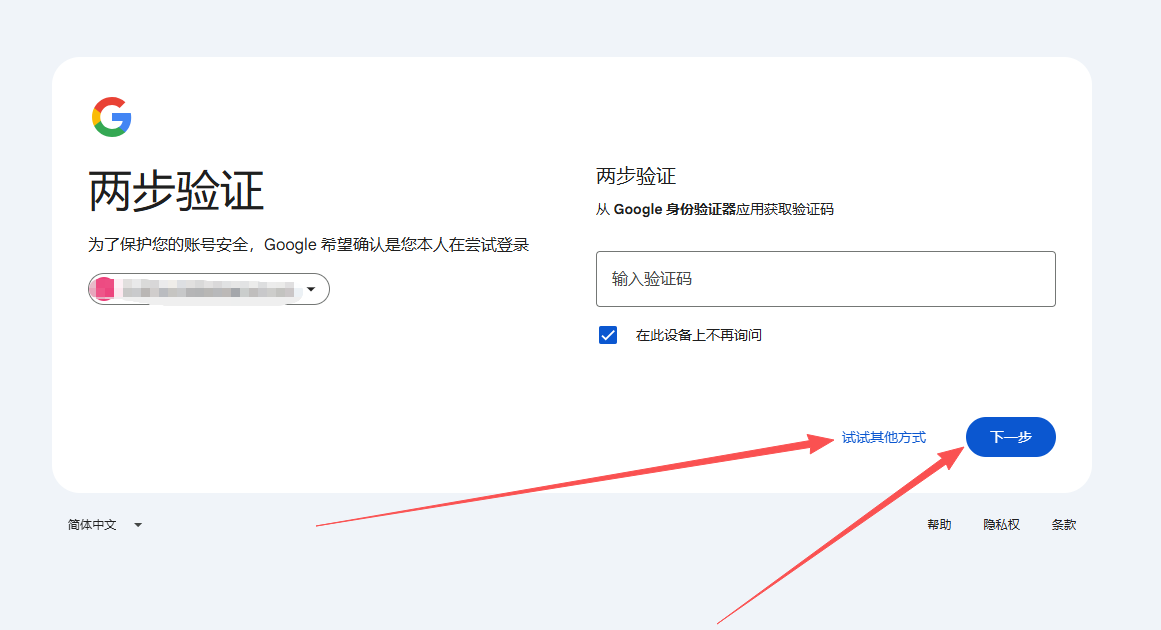The width and height of the screenshot is (1161, 630).
Task: Click the 从 Google 身份验证器应用获取验证码 text
Action: [x=715, y=210]
